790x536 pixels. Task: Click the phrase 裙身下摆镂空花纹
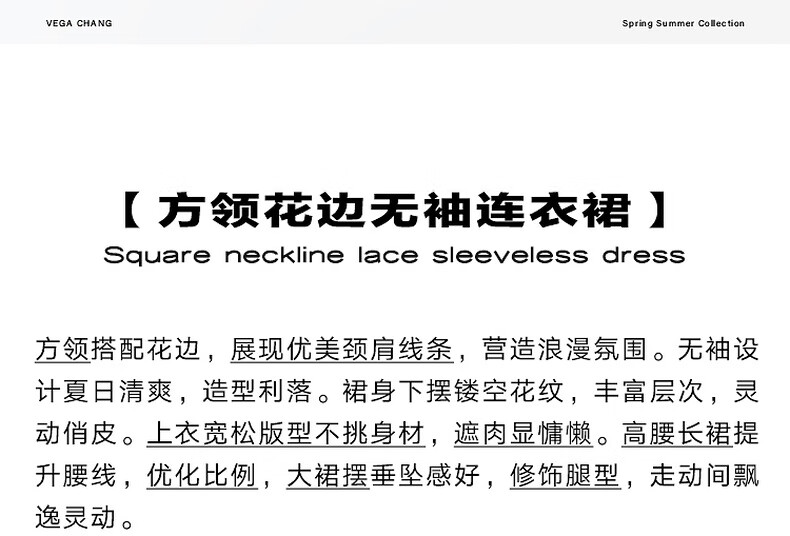[453, 391]
